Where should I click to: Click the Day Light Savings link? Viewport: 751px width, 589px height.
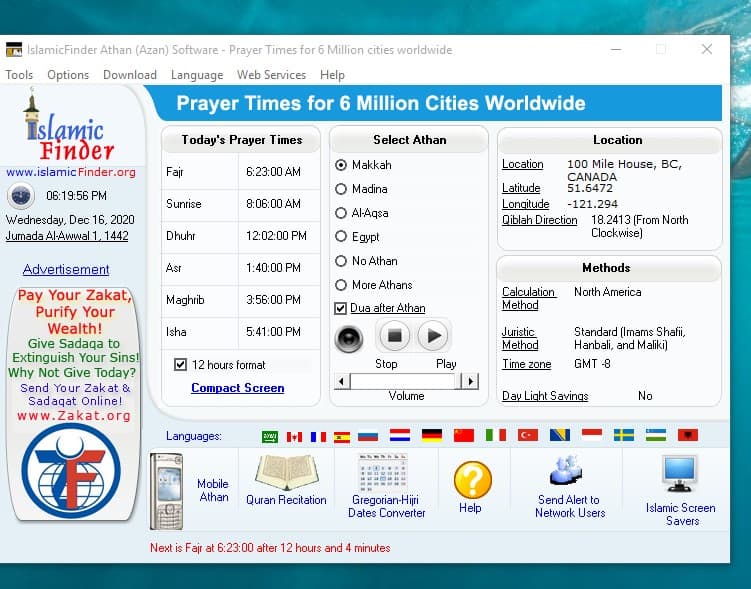click(545, 396)
